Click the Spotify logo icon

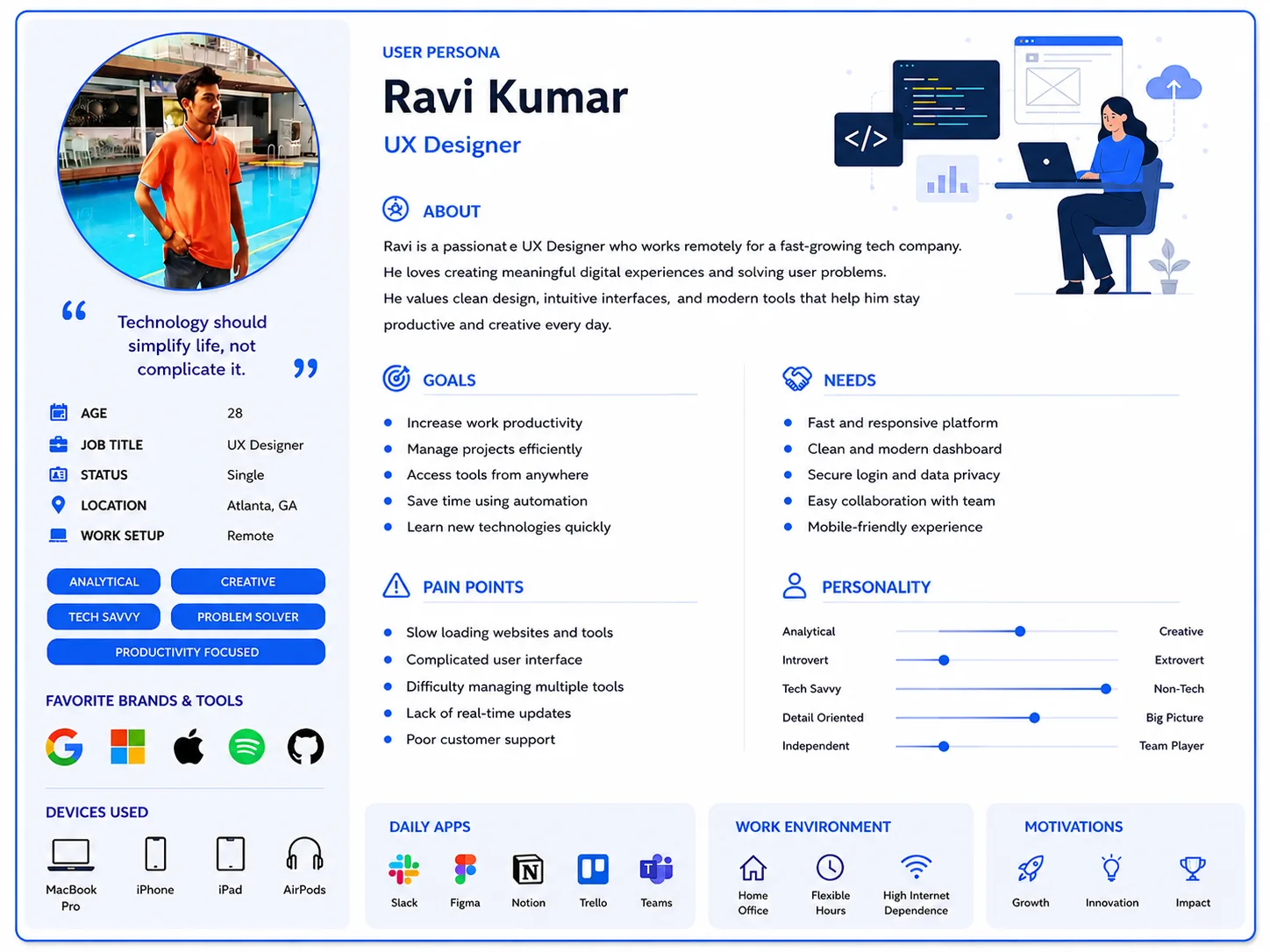(246, 747)
